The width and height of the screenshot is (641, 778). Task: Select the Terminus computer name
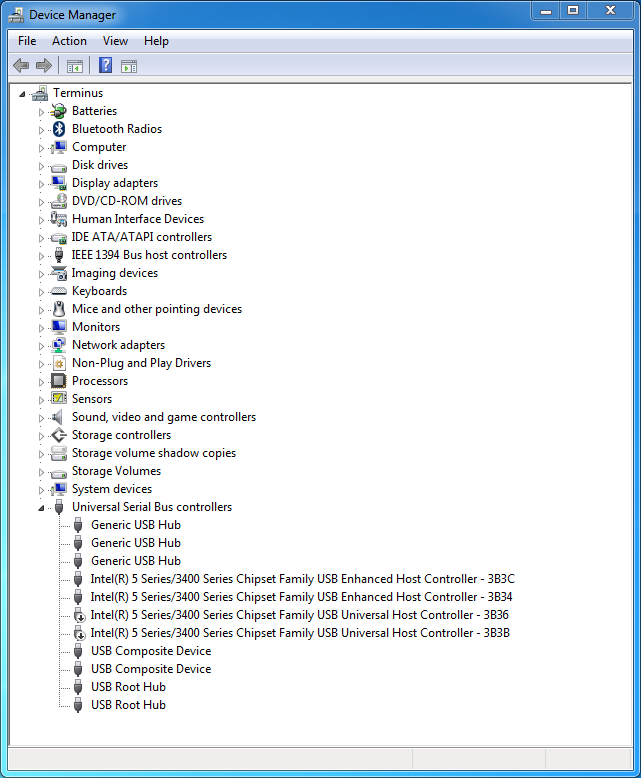click(78, 93)
